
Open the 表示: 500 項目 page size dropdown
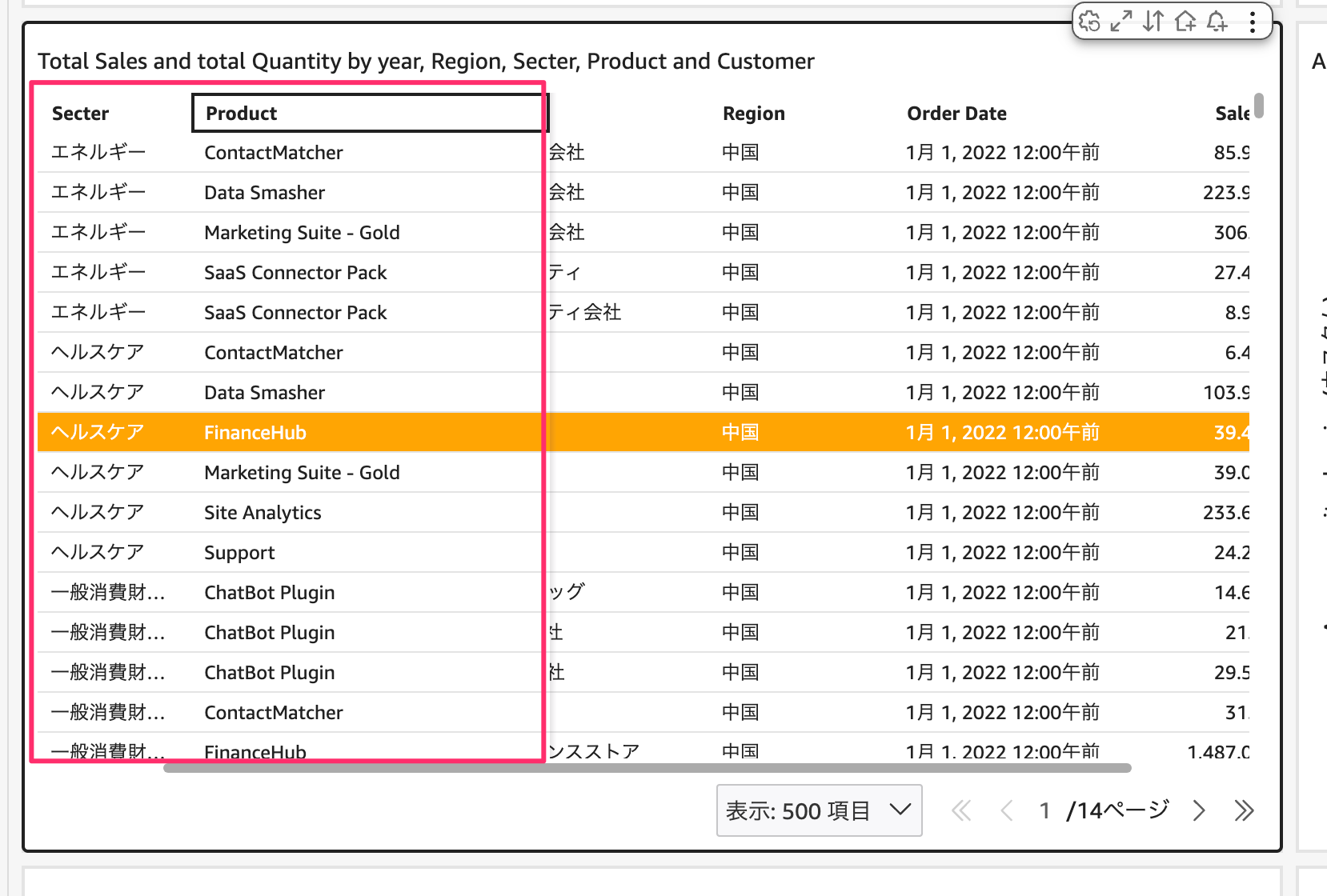coord(819,810)
